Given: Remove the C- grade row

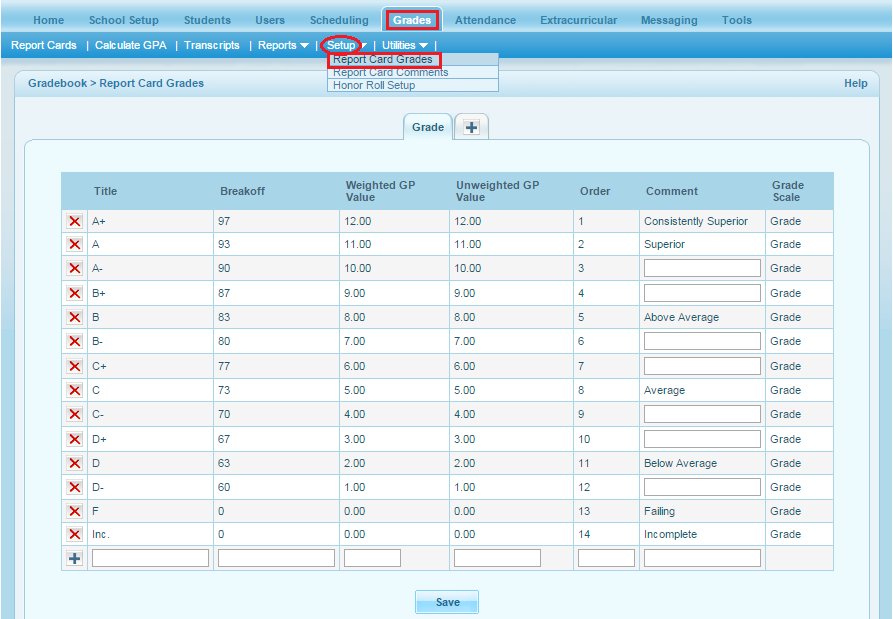Looking at the screenshot, I should click(74, 414).
